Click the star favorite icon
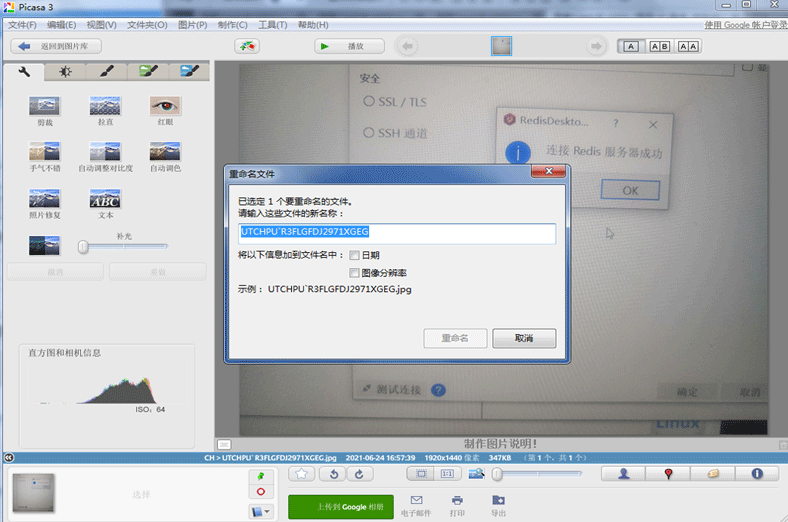 click(302, 474)
